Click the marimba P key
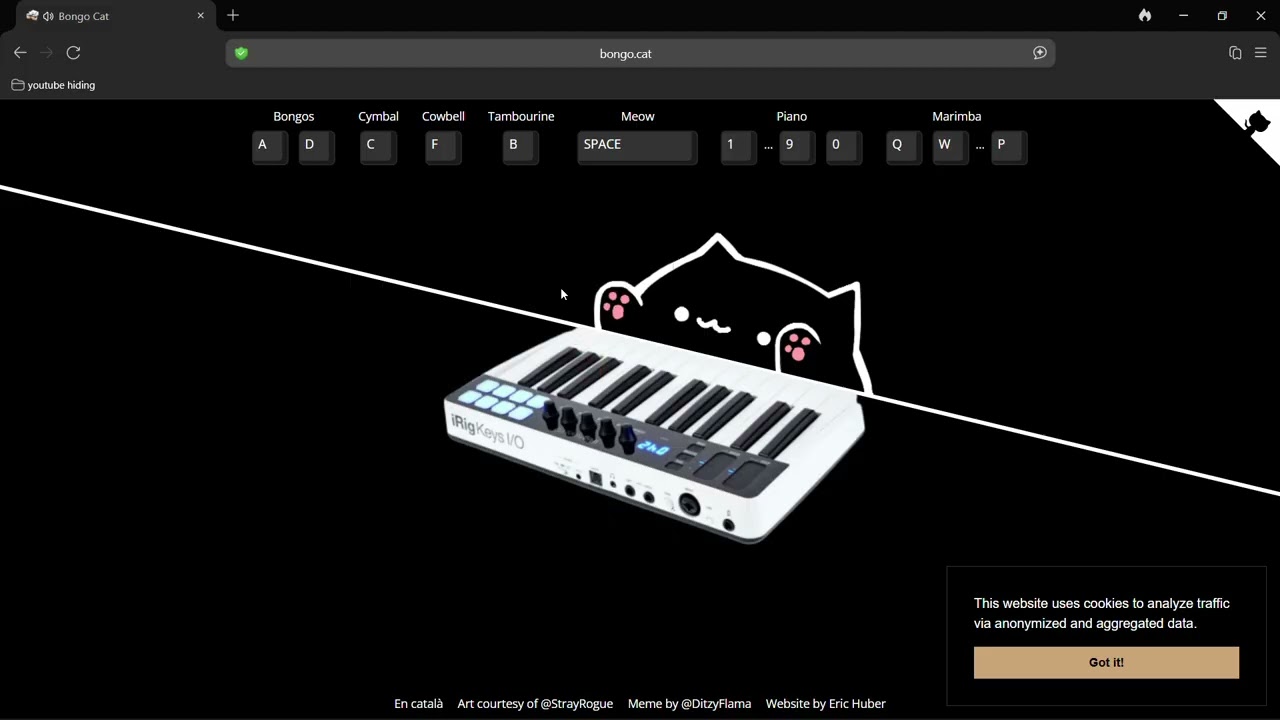Viewport: 1280px width, 720px height. pyautogui.click(x=1009, y=146)
